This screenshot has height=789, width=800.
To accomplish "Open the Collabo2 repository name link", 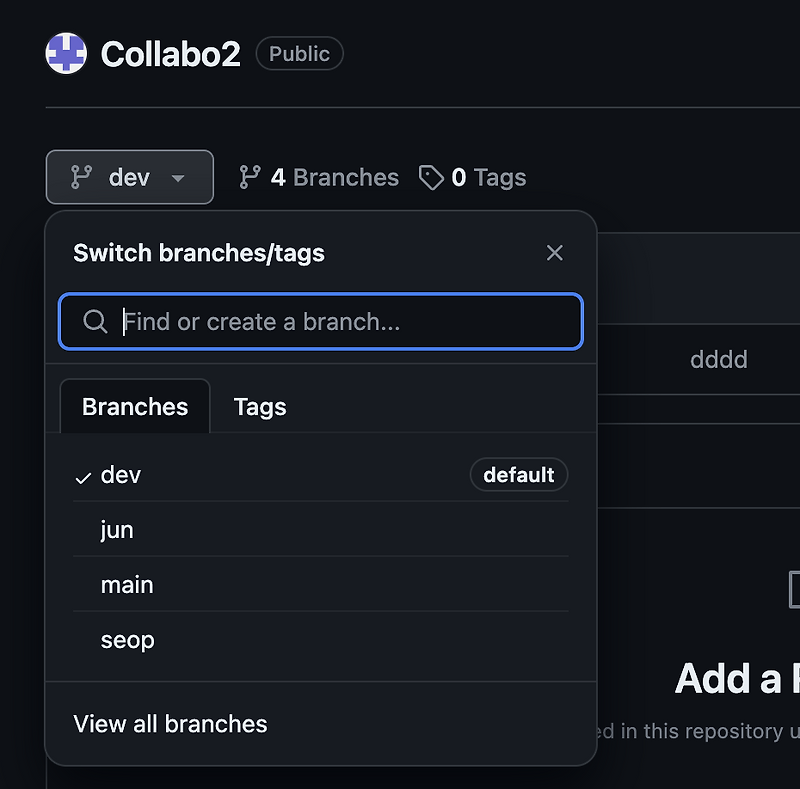I will (x=171, y=54).
